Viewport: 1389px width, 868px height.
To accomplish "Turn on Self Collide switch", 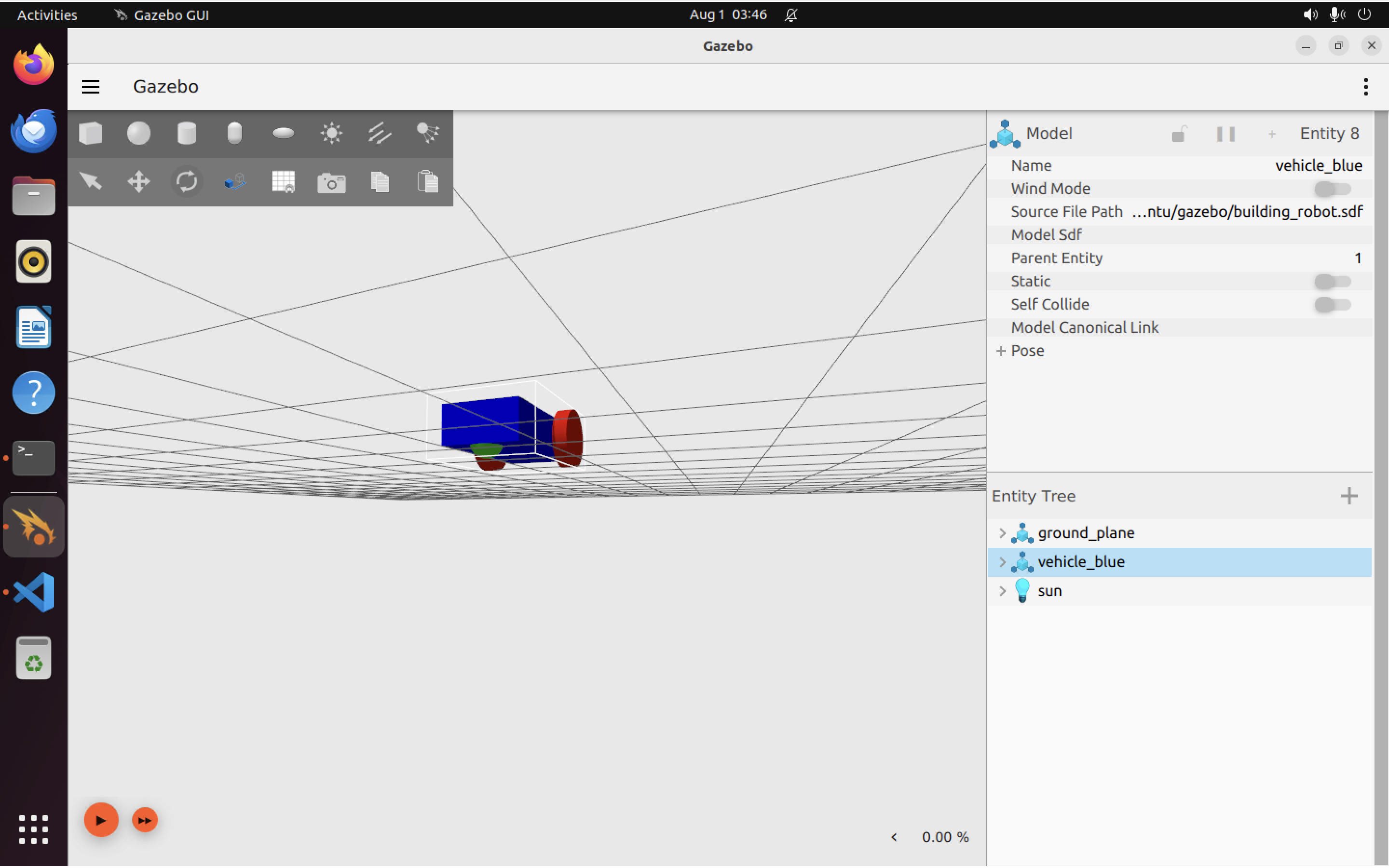I will (x=1332, y=304).
